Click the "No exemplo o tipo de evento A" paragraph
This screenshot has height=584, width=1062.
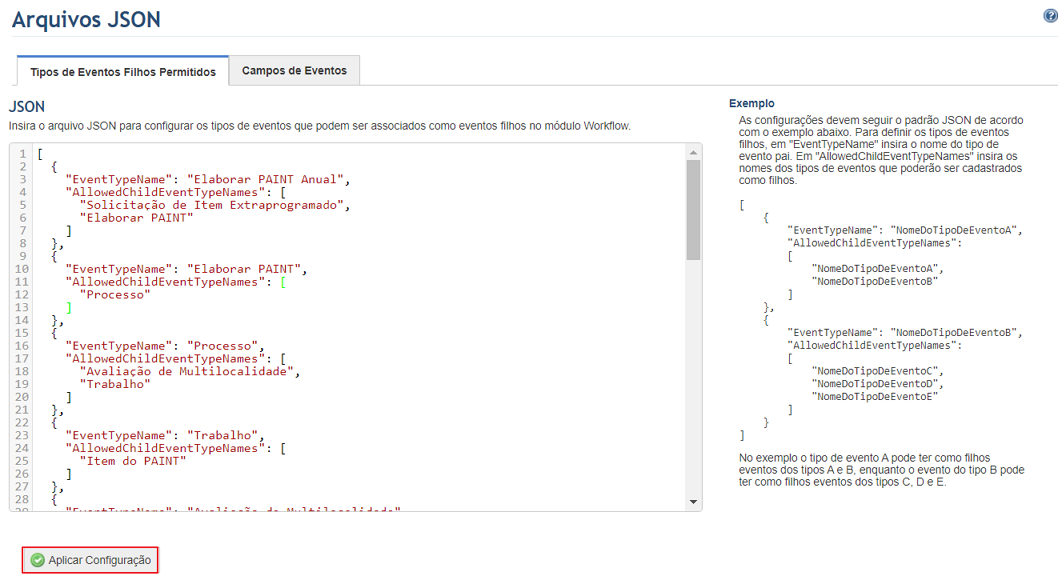(x=881, y=470)
